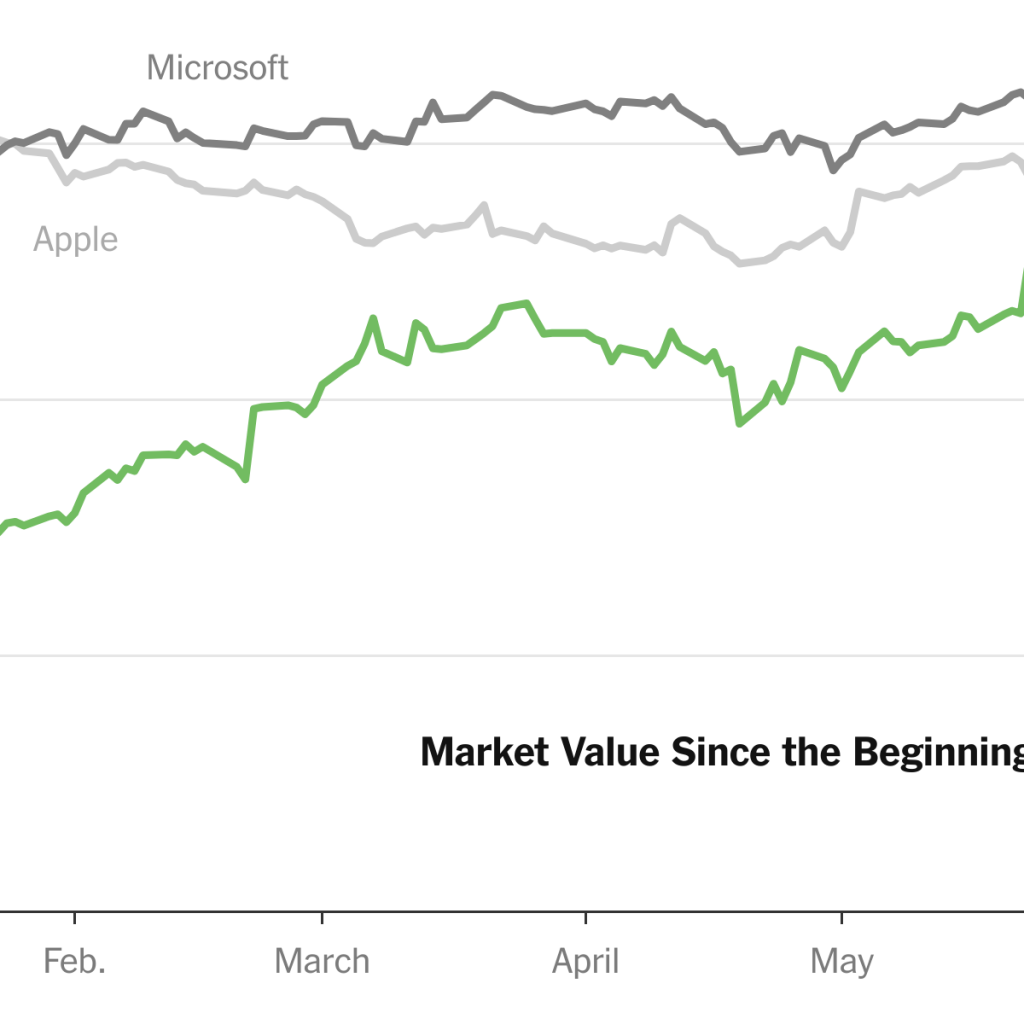Click the Apple line label
Image resolution: width=1024 pixels, height=1024 pixels.
click(76, 240)
